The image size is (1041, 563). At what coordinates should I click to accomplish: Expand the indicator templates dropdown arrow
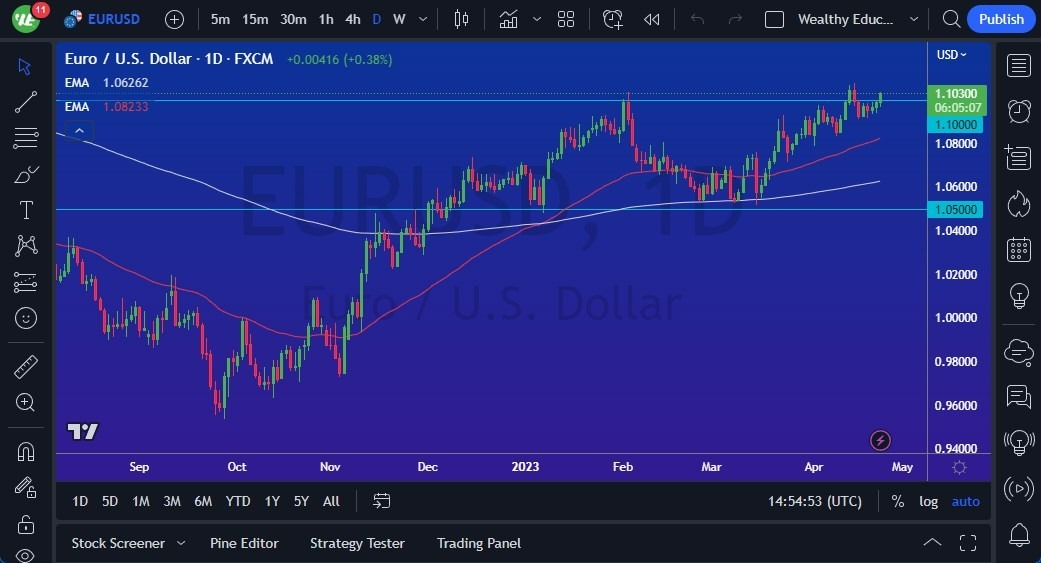pyautogui.click(x=536, y=19)
